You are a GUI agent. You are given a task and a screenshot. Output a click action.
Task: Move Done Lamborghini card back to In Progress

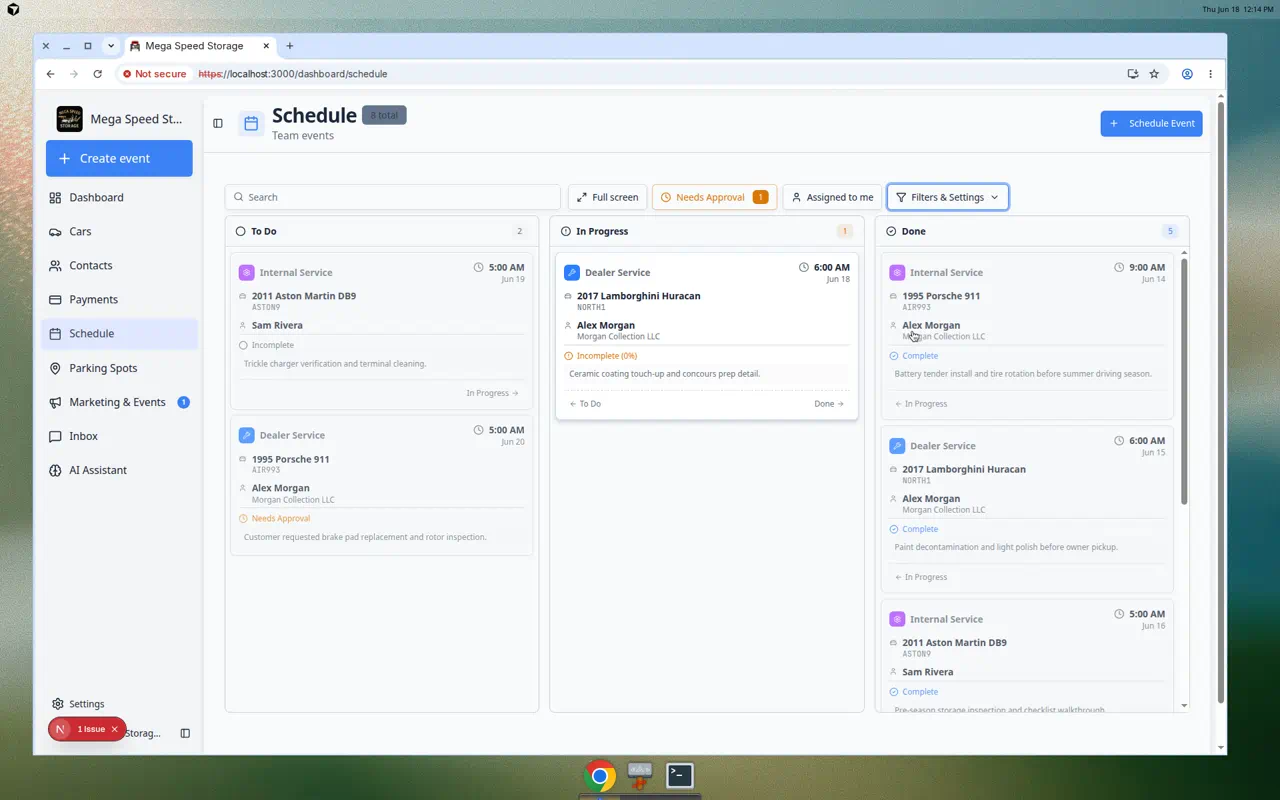click(x=921, y=577)
